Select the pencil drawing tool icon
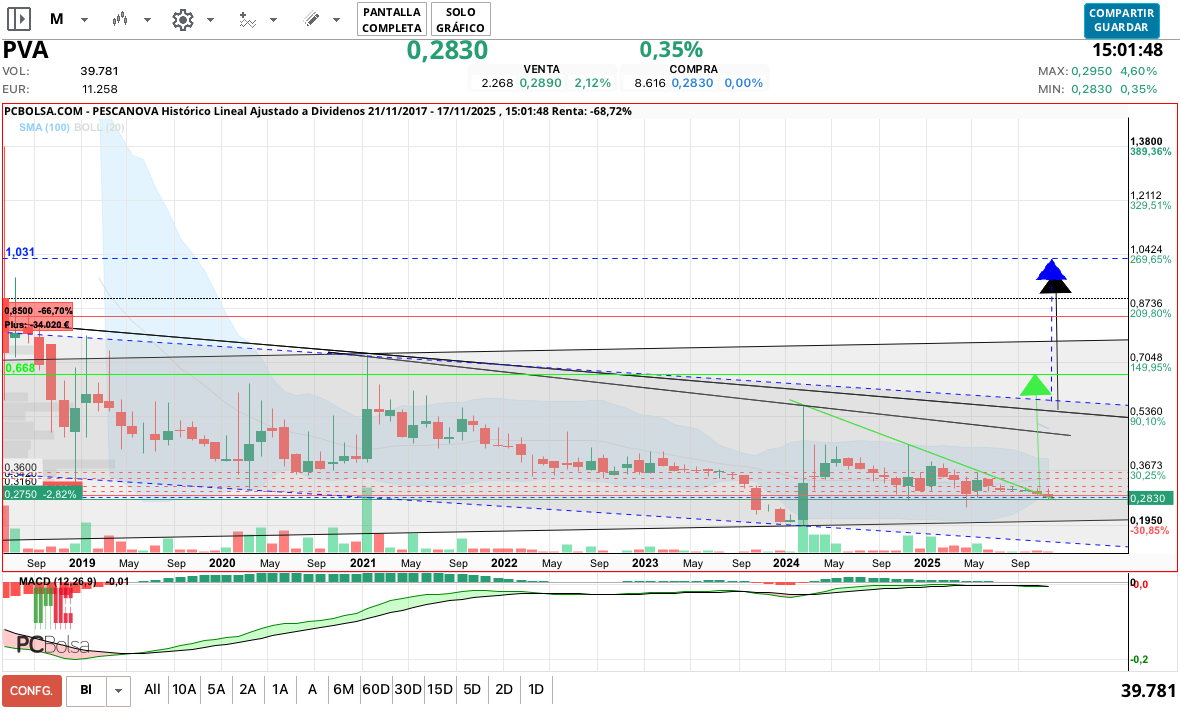1180x713 pixels. [x=311, y=19]
